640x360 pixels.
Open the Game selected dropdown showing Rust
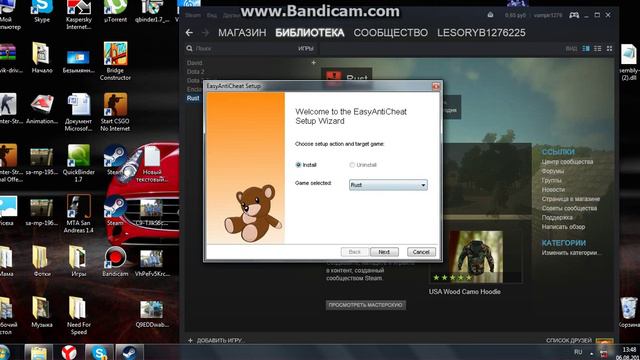[388, 185]
